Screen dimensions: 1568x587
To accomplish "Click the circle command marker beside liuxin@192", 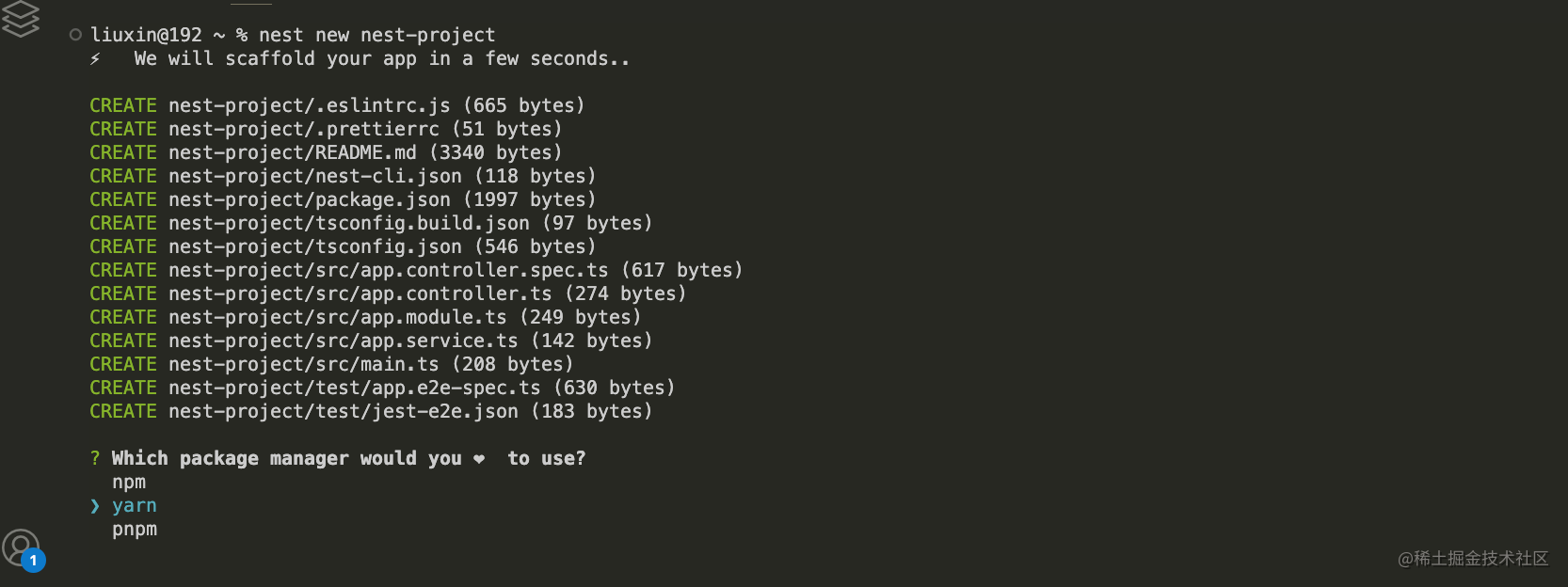I will coord(75,35).
